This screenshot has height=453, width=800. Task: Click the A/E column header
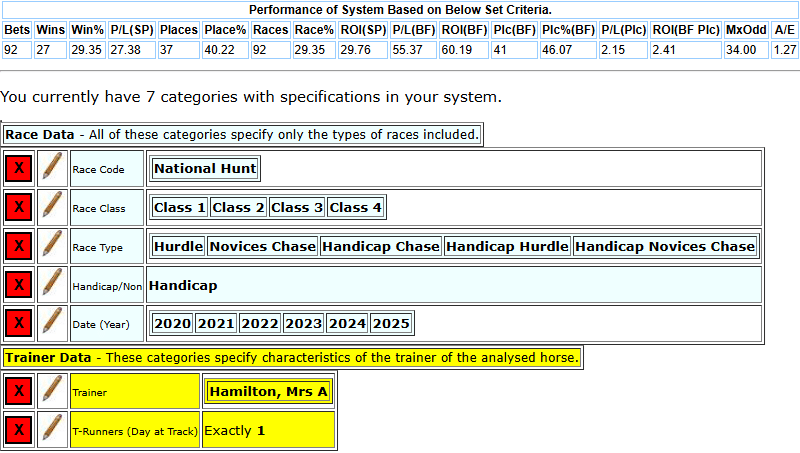[785, 30]
